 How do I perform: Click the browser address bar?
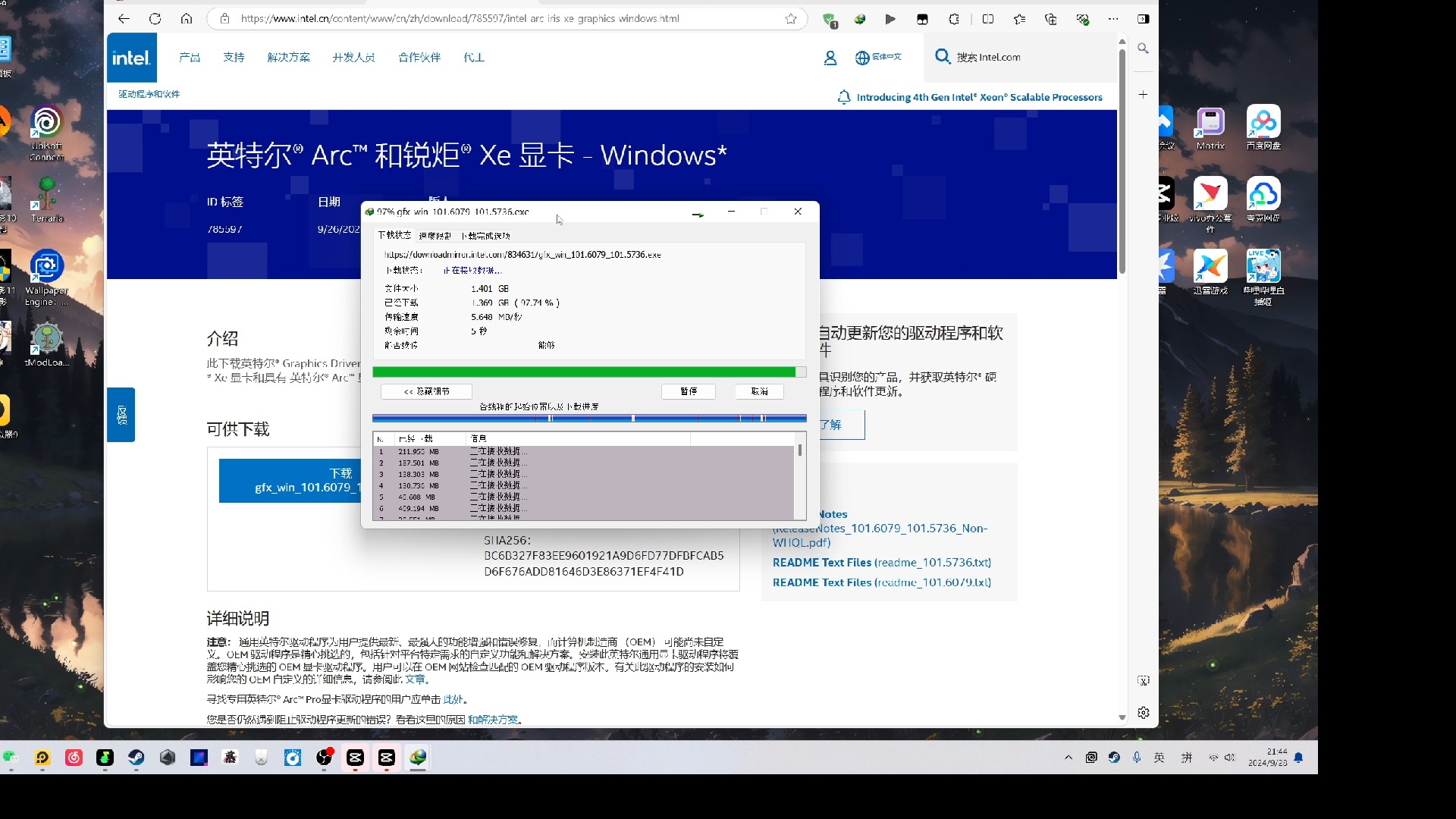(x=508, y=19)
